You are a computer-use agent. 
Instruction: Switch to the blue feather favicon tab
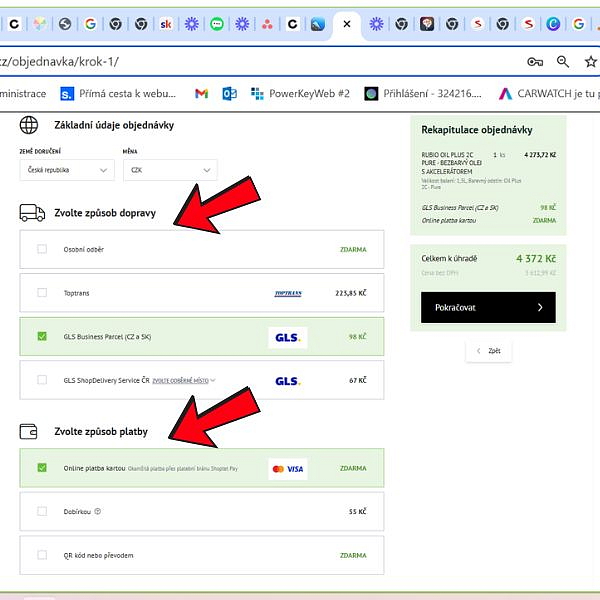tap(318, 24)
